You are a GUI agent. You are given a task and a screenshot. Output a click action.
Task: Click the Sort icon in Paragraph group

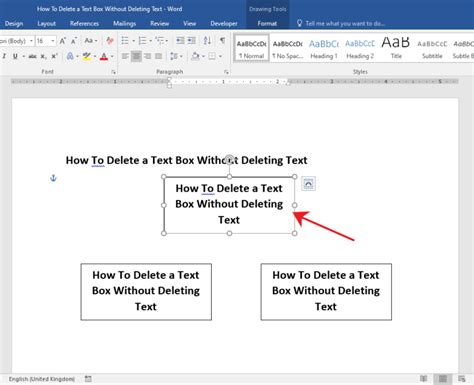pos(207,41)
